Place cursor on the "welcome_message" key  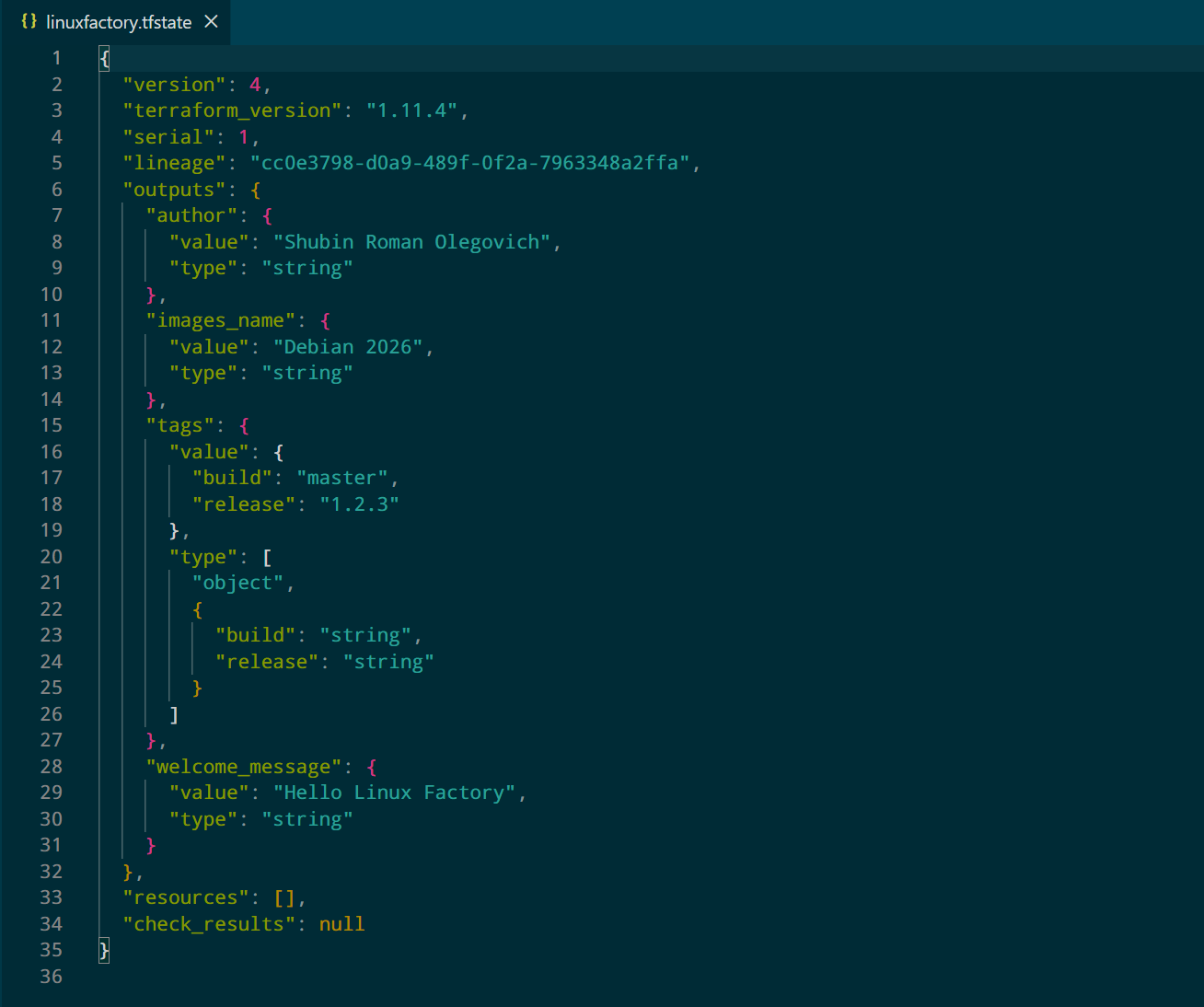pyautogui.click(x=243, y=767)
